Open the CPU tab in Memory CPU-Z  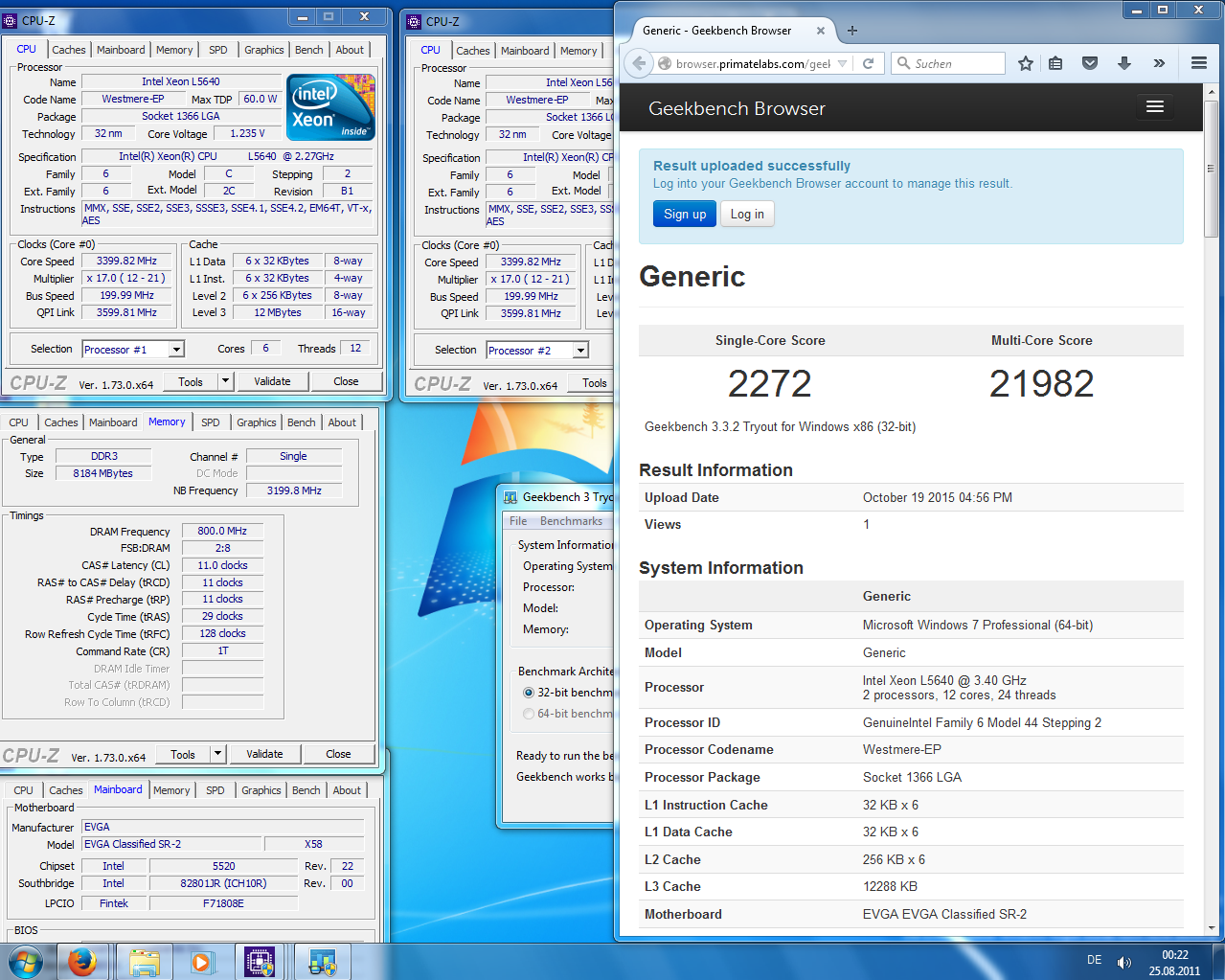coord(18,422)
